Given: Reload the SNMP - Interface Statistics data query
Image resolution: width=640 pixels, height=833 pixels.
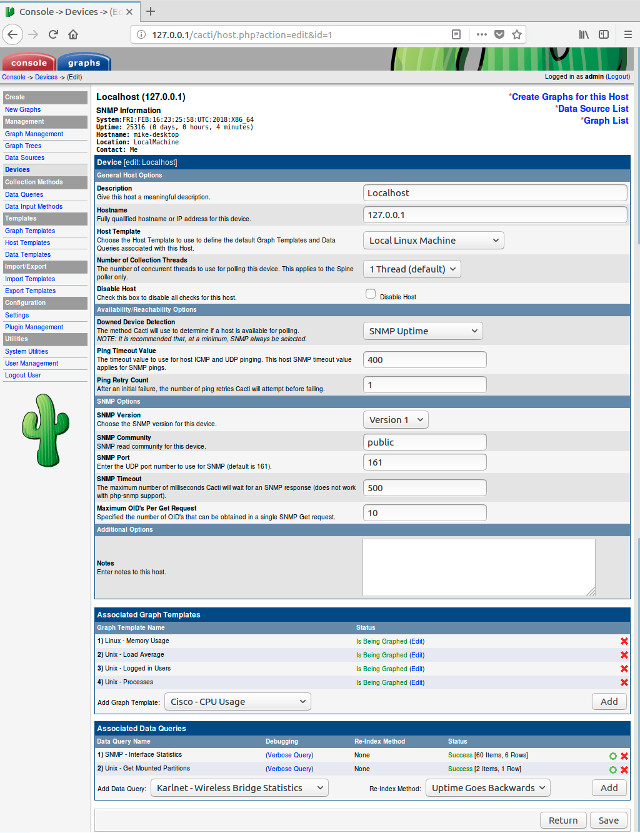Looking at the screenshot, I should [x=613, y=755].
